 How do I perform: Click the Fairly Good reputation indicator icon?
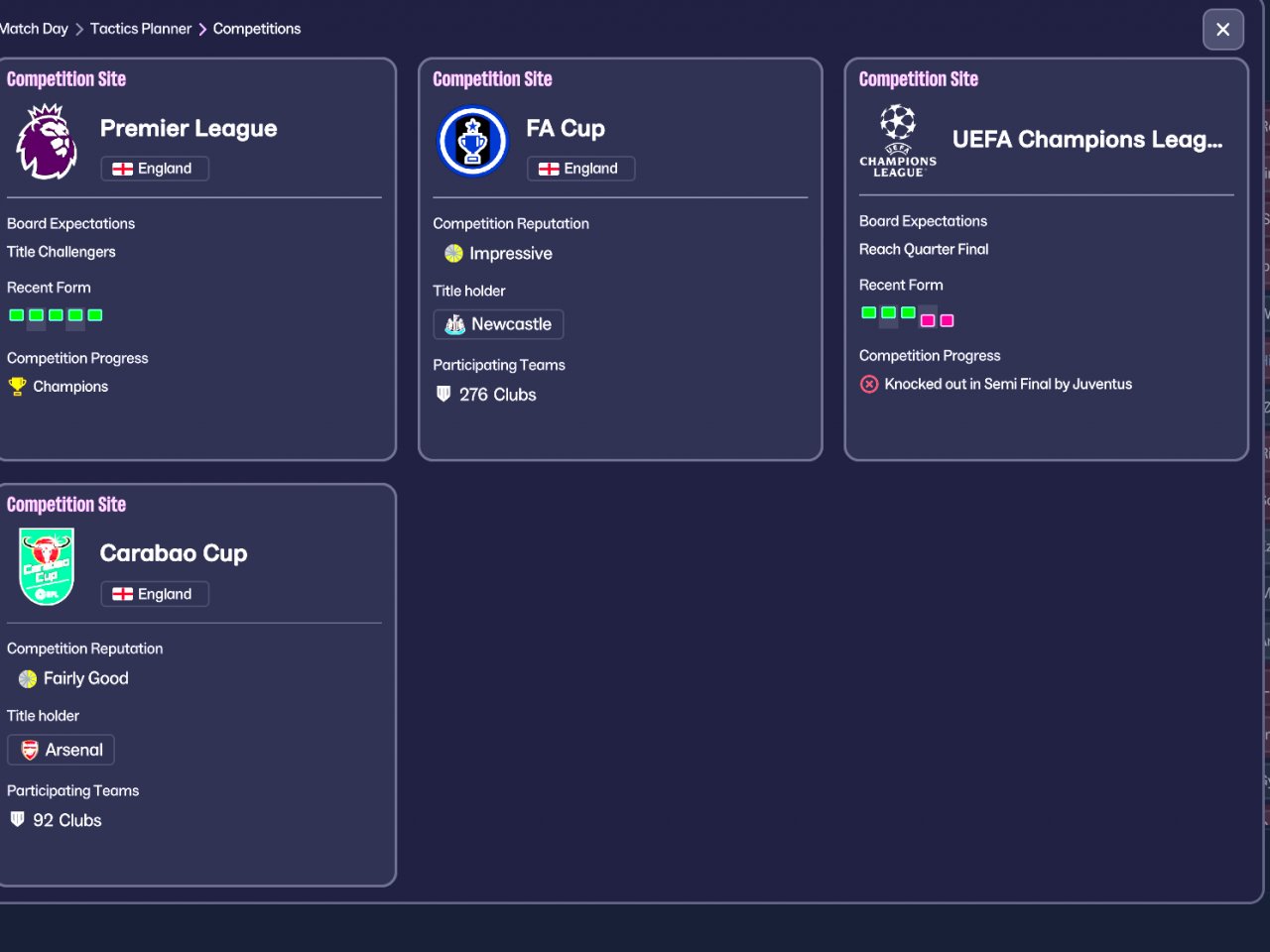click(28, 678)
